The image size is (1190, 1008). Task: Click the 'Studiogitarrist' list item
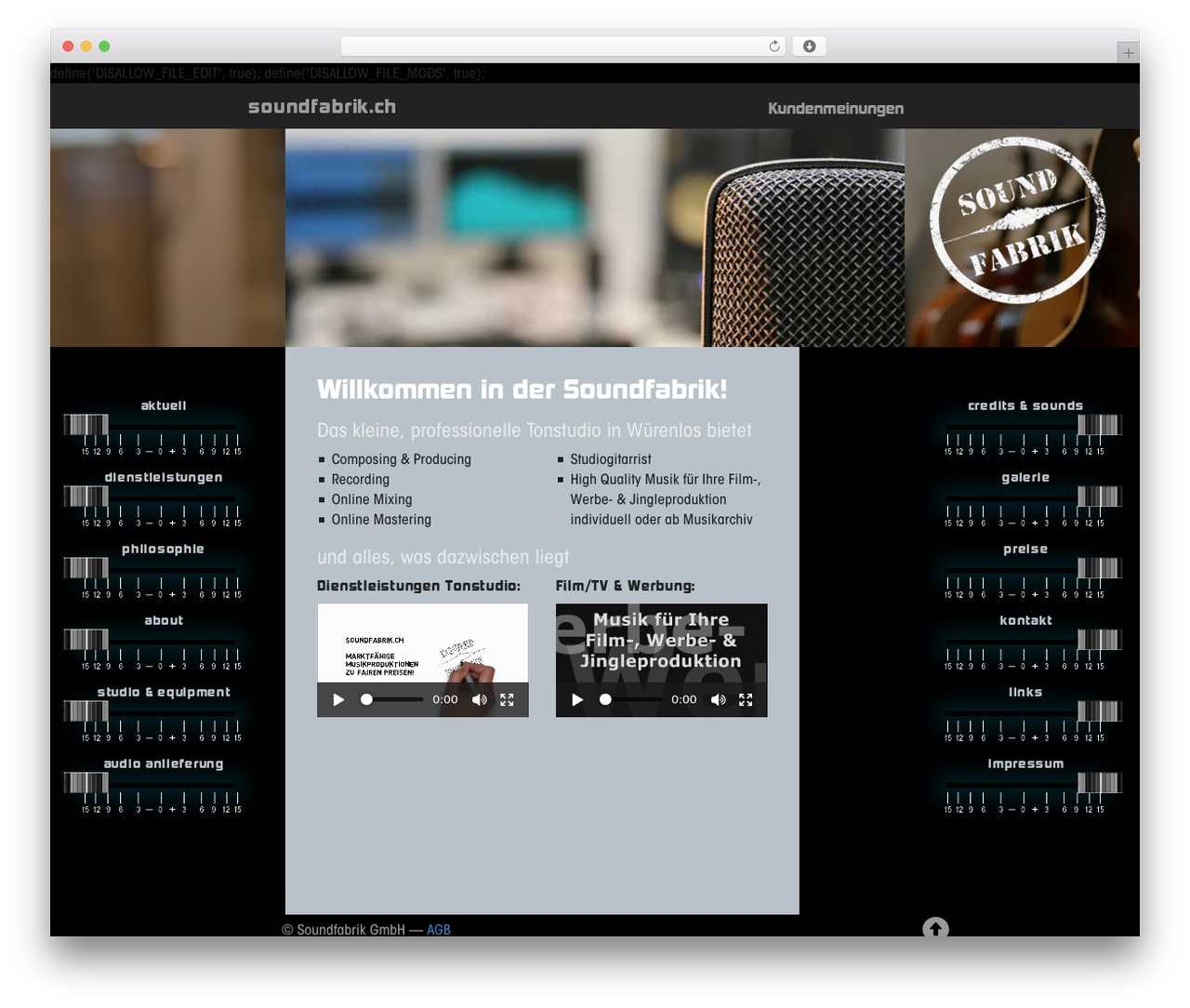coord(611,459)
